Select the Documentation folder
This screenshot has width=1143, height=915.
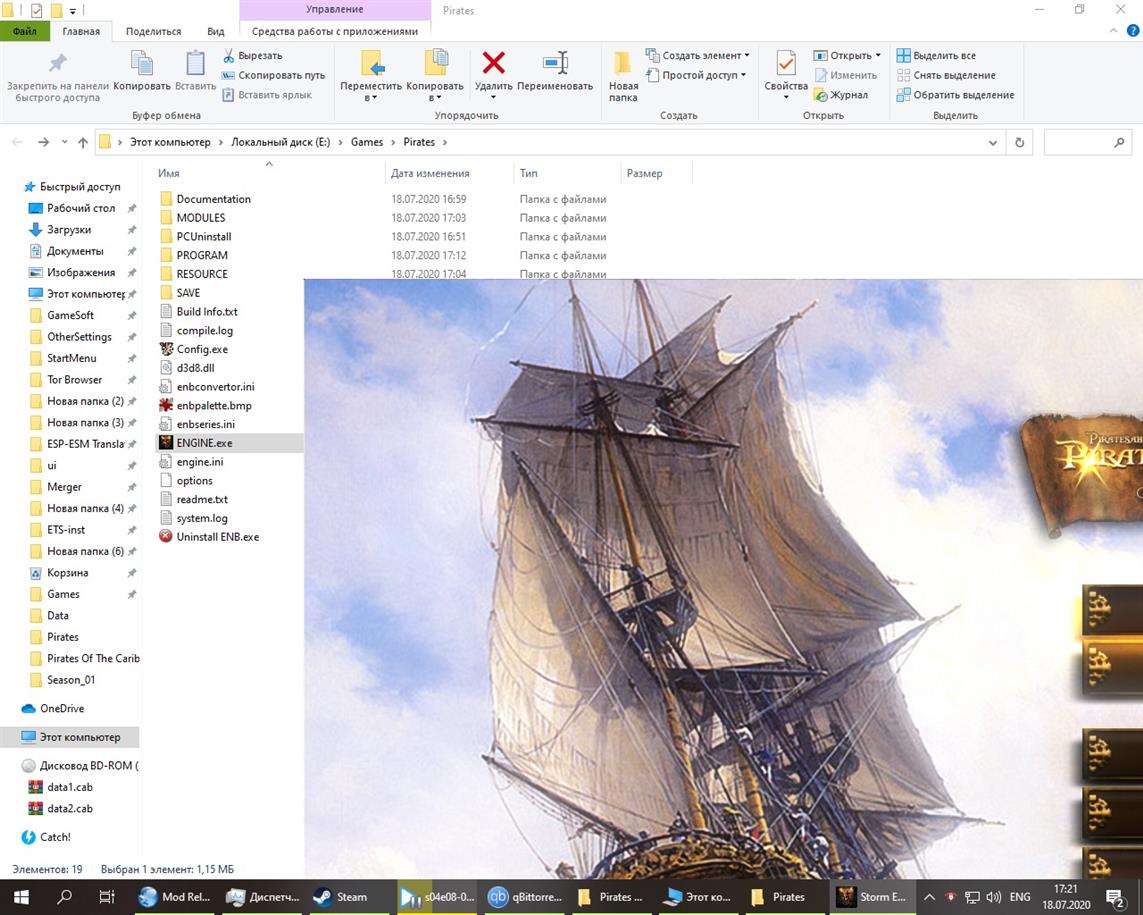(x=214, y=199)
